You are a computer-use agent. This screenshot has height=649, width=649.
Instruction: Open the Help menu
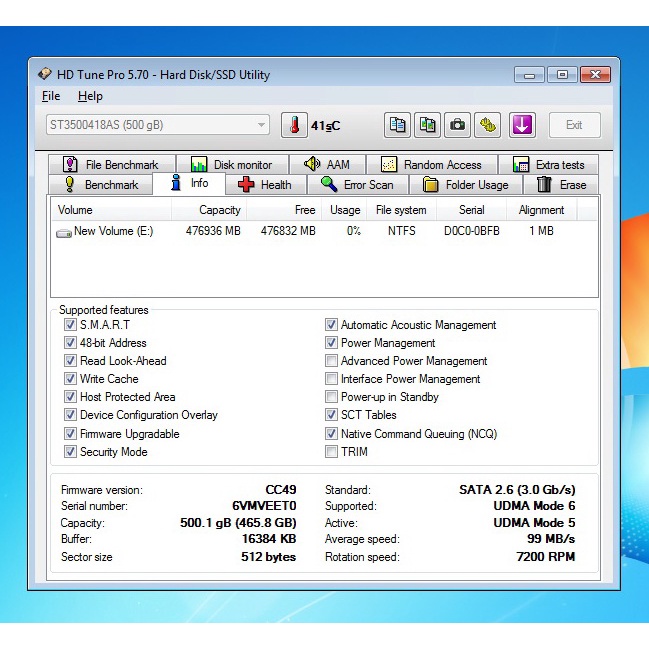90,96
